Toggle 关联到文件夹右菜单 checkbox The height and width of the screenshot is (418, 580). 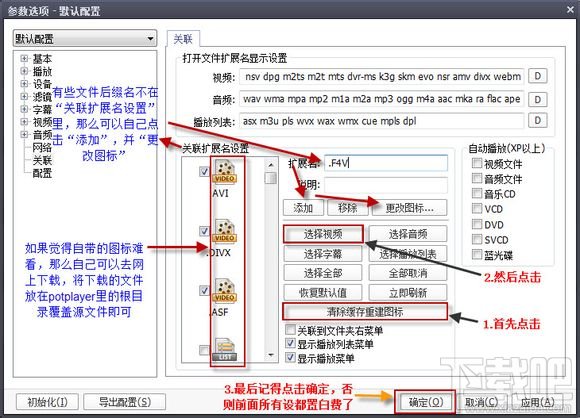(291, 330)
